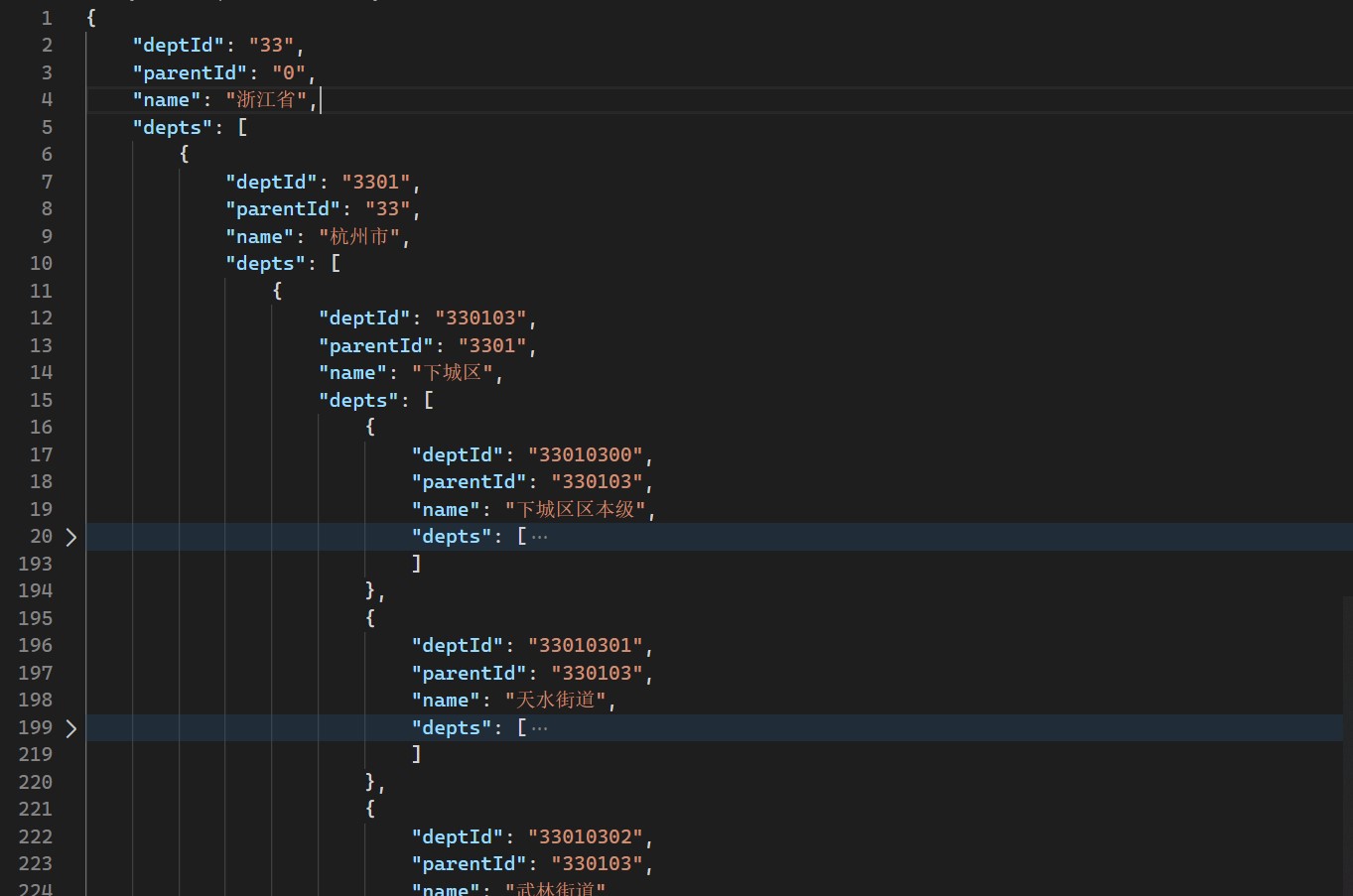1353x896 pixels.
Task: Click the value "0" of parentId on line 3
Action: 289,73
